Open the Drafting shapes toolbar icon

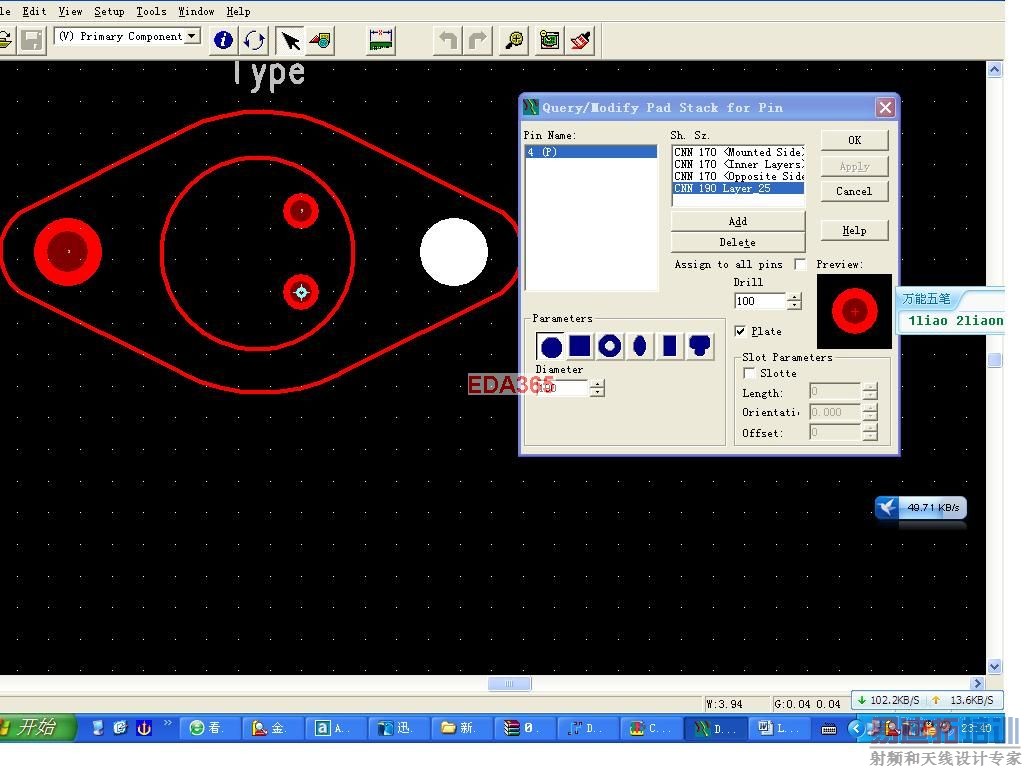click(321, 40)
